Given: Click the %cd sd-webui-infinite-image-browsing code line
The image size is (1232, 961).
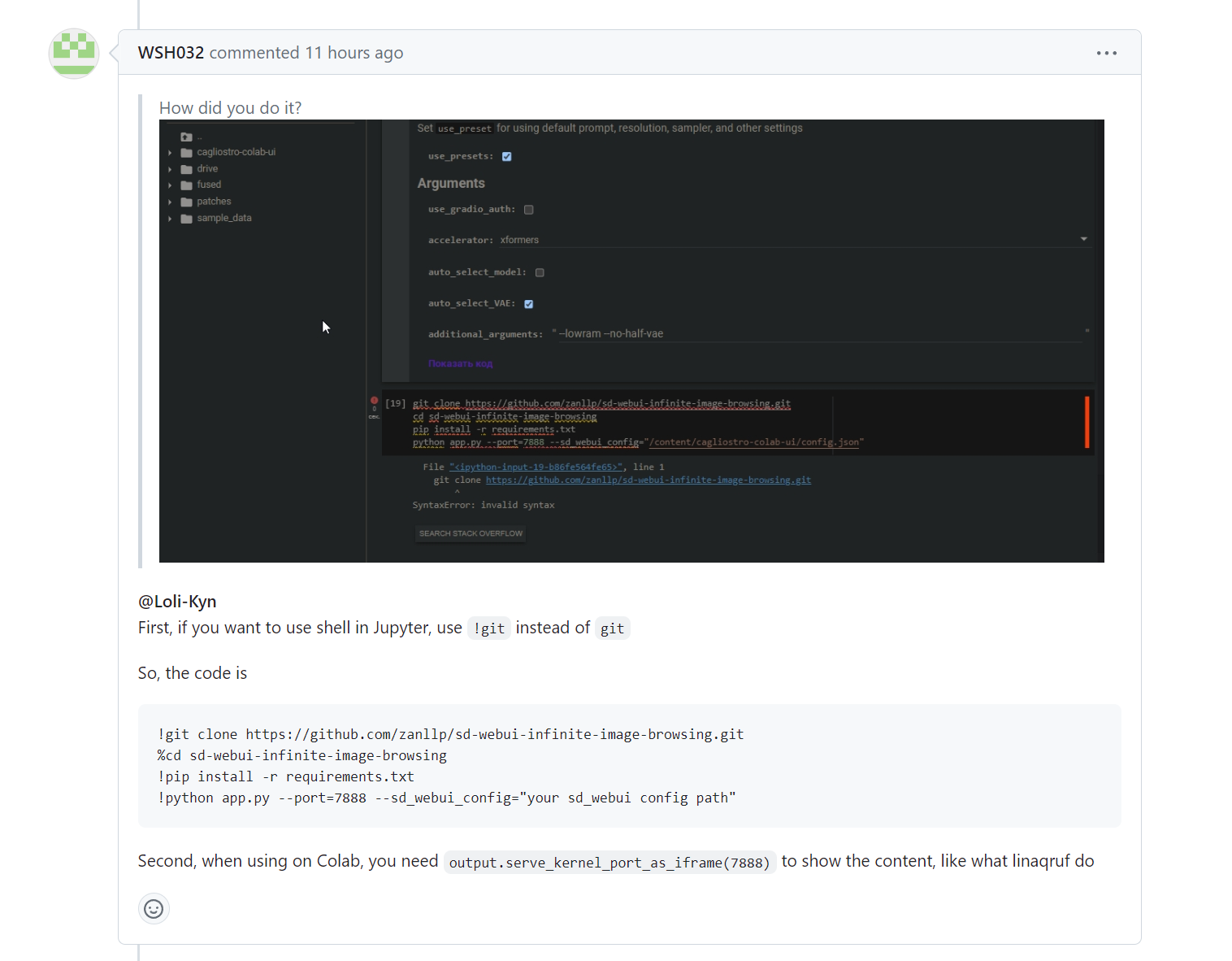Looking at the screenshot, I should tap(302, 755).
